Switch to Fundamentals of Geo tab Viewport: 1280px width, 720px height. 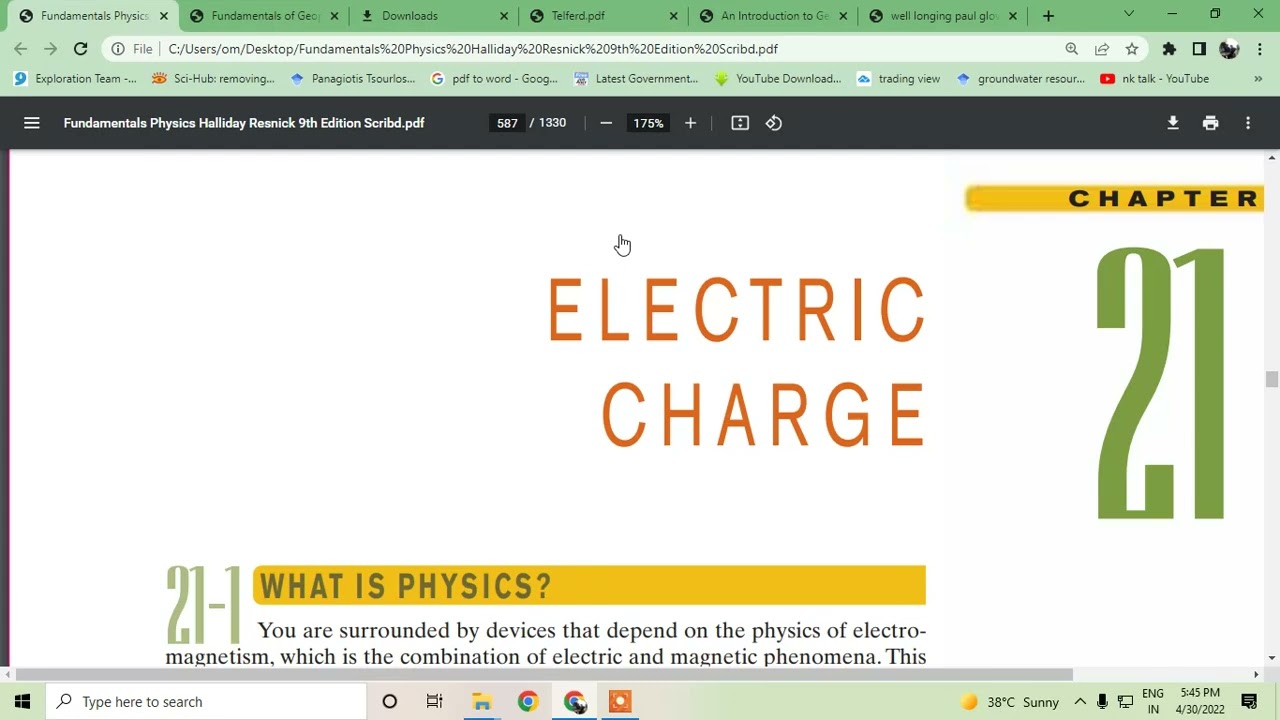pos(265,16)
